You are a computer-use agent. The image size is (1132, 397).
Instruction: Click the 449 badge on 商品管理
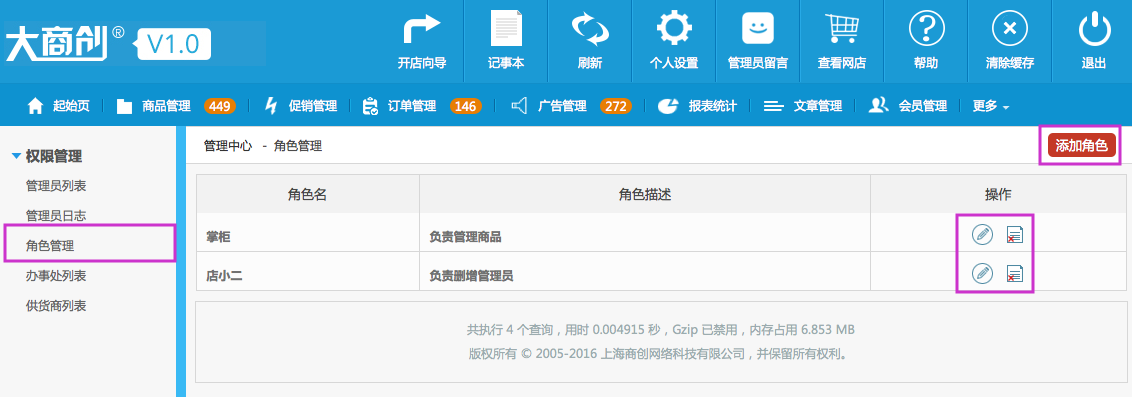tap(219, 106)
